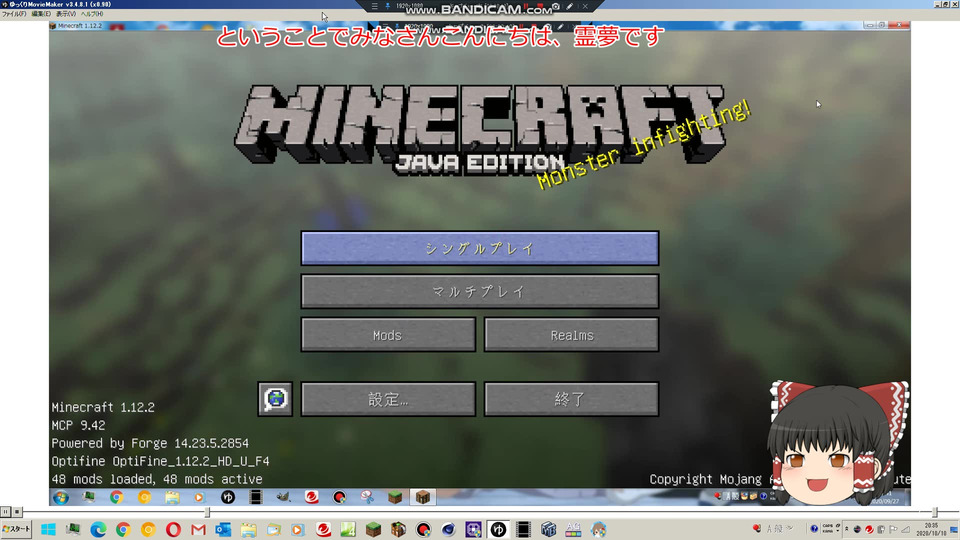This screenshot has width=960, height=540.
Task: Open the Mods list button
Action: [x=388, y=335]
